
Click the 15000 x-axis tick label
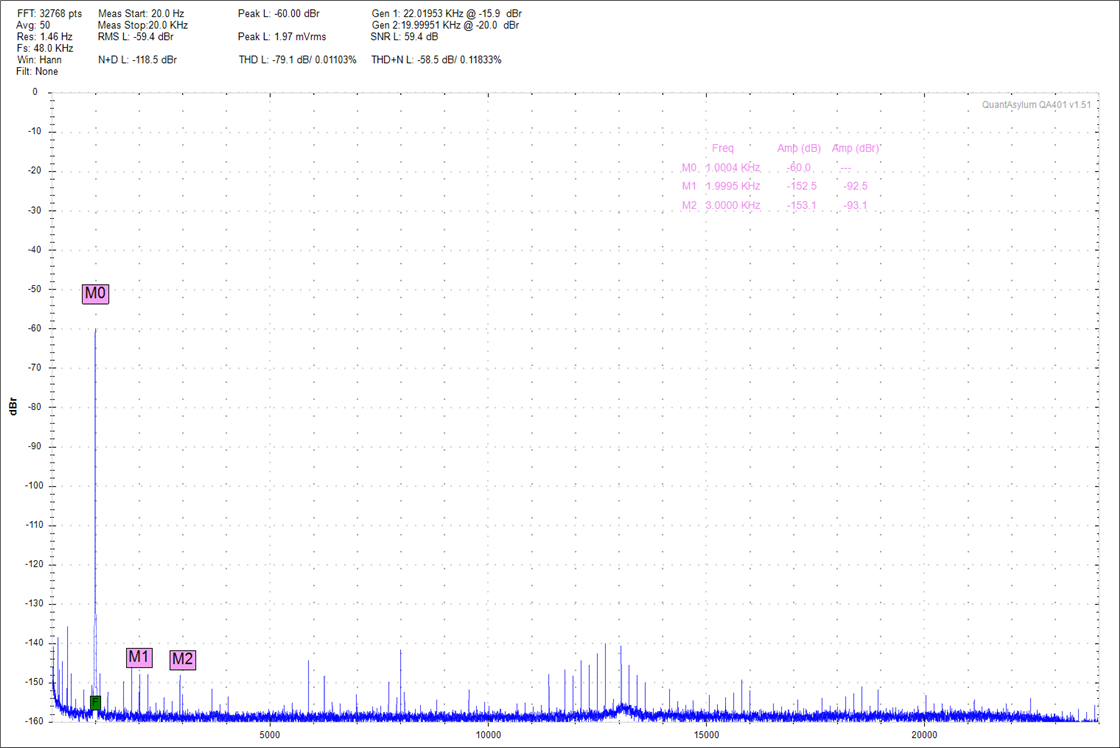(x=706, y=734)
